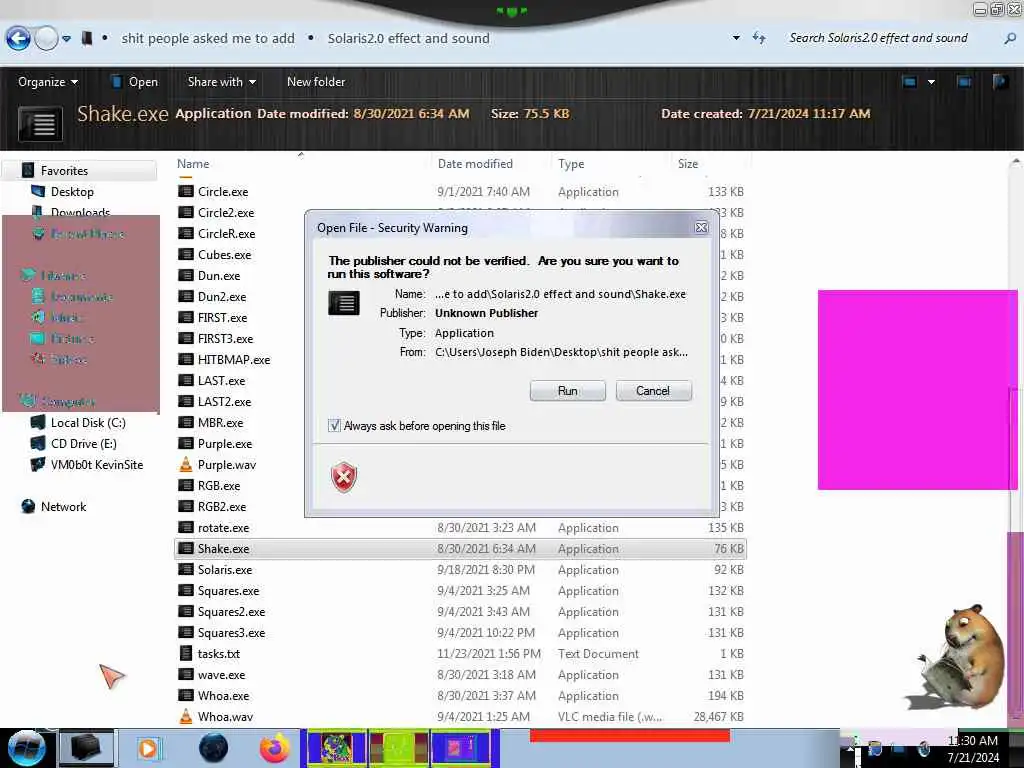Select the Circle2.exe file icon
This screenshot has height=768, width=1024.
(x=185, y=212)
